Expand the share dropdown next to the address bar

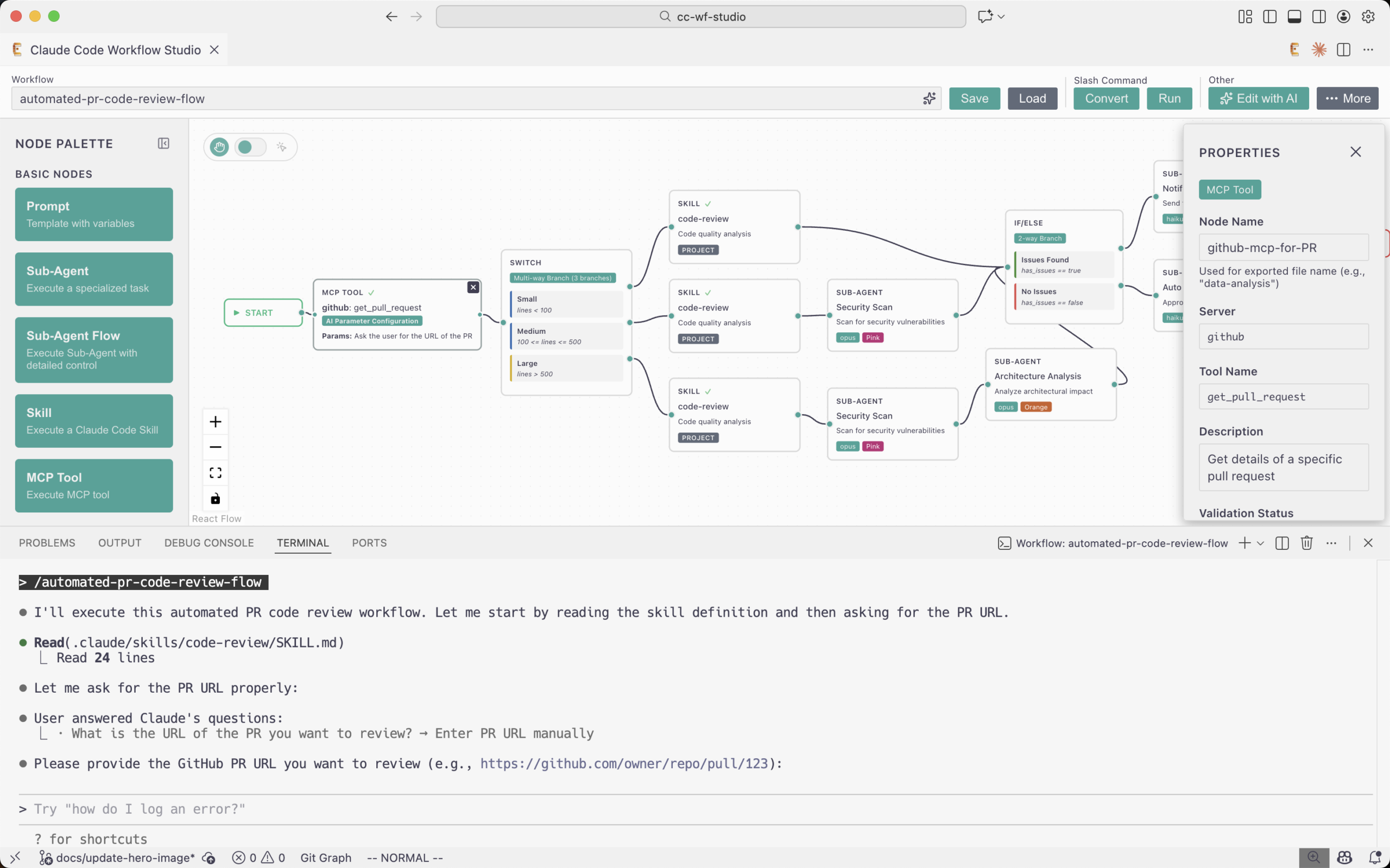(x=1001, y=16)
